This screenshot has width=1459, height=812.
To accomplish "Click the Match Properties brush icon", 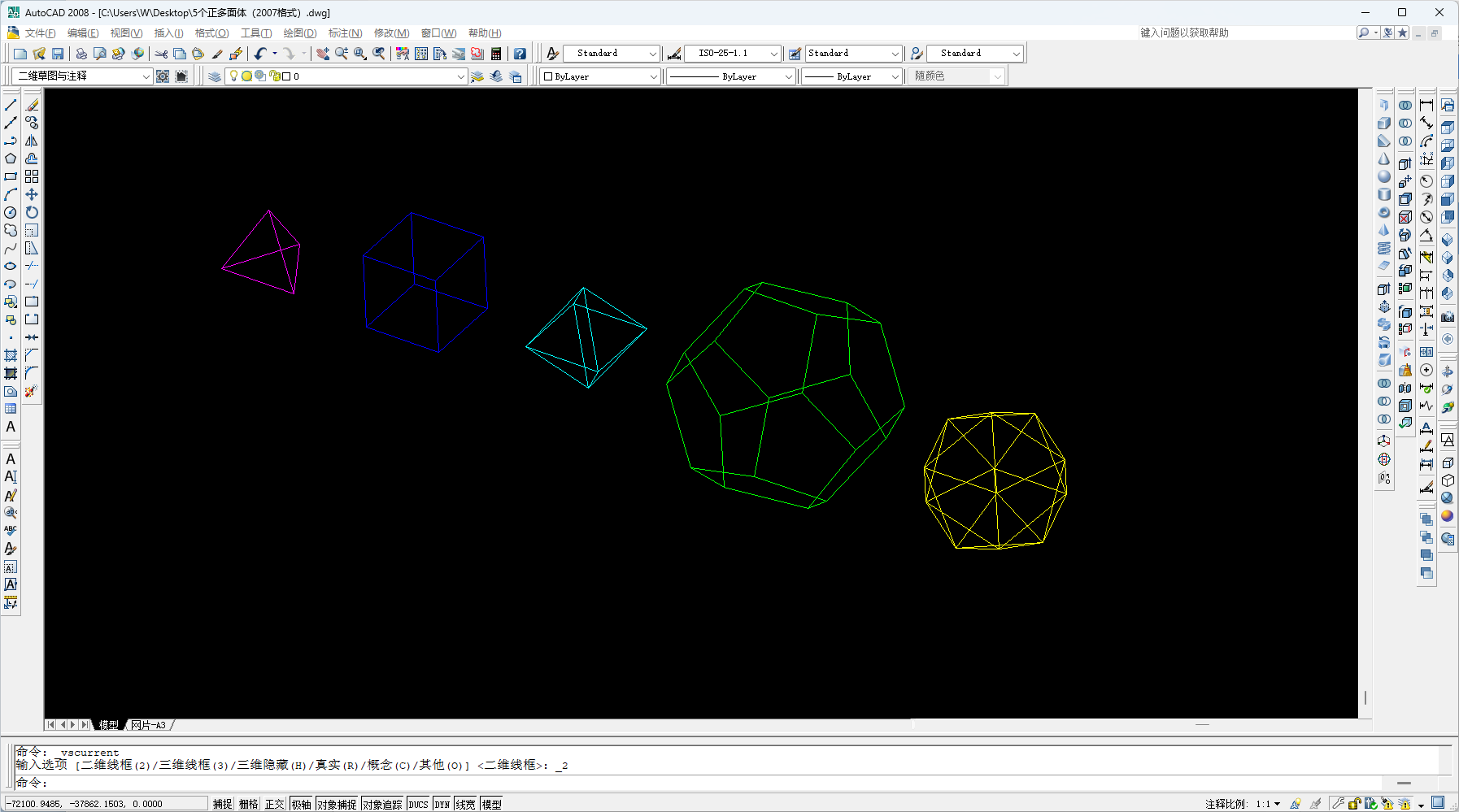I will coord(217,54).
